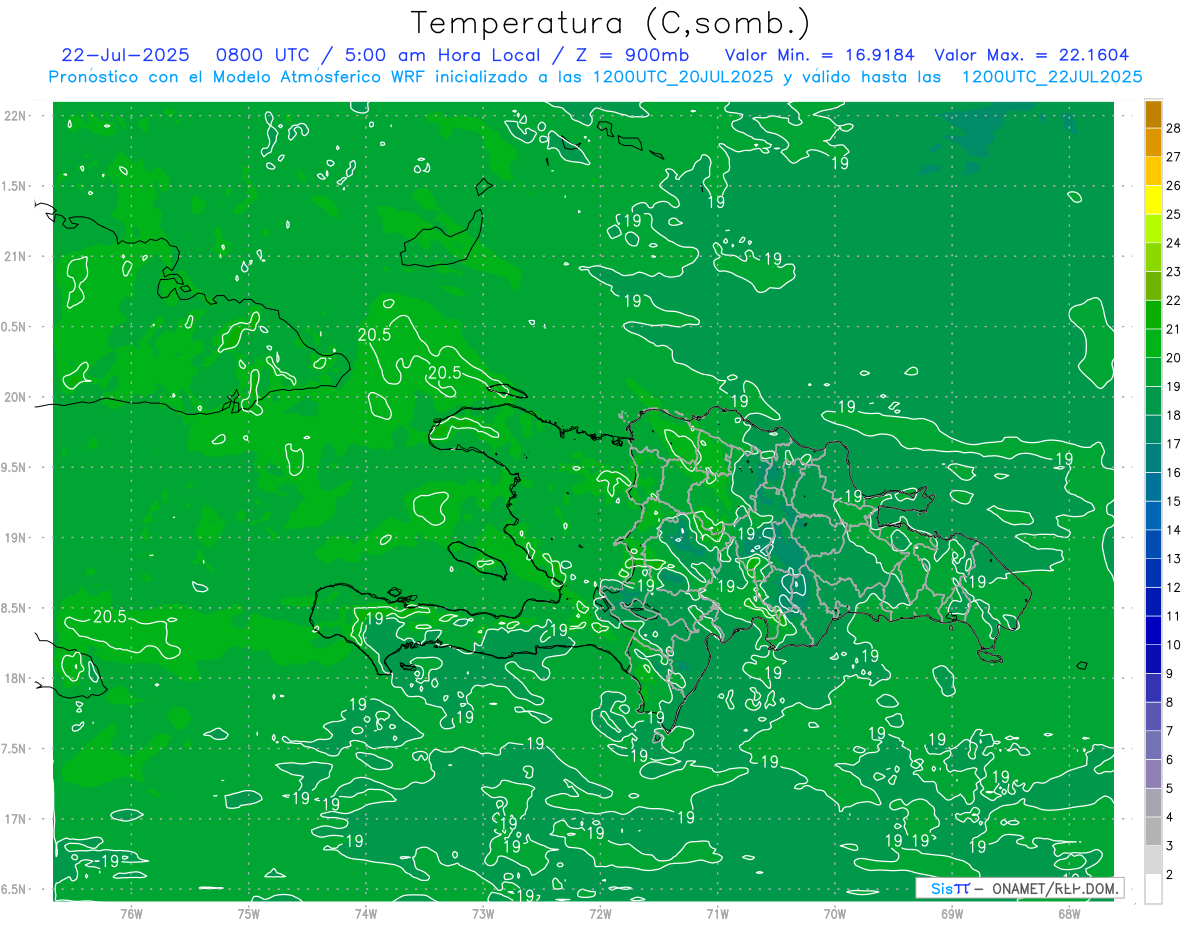
Task: Click the green swatch between 20 and 21
Action: point(1153,344)
